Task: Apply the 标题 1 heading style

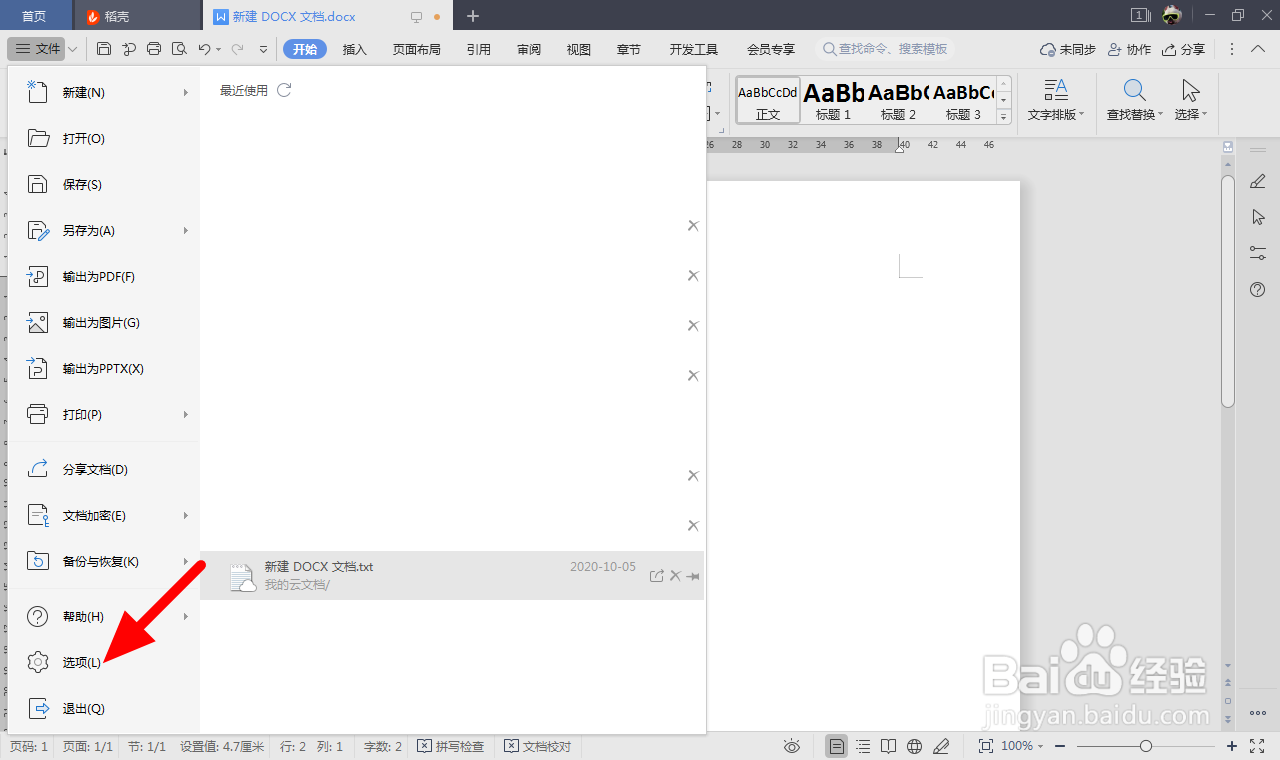Action: coord(833,100)
